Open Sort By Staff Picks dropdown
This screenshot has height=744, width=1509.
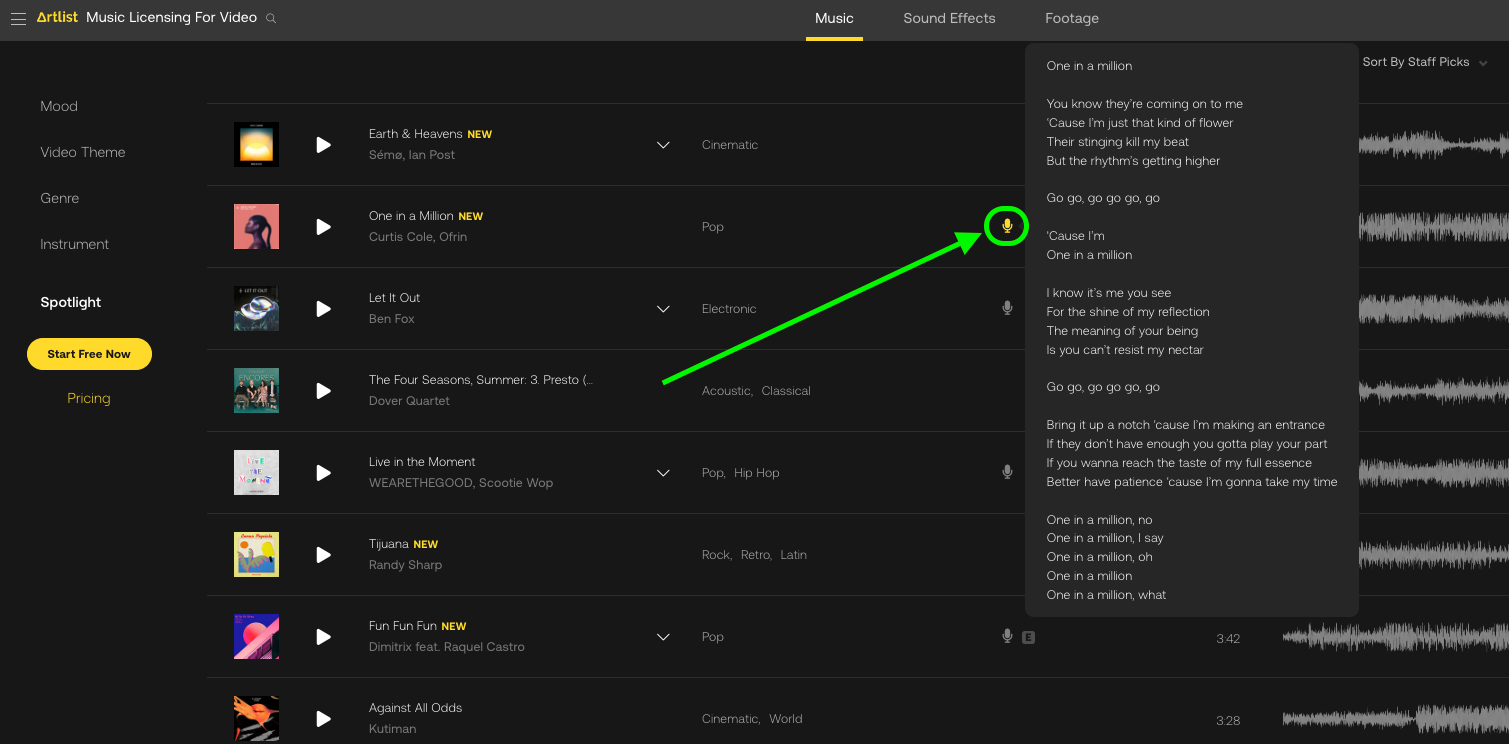[1425, 62]
